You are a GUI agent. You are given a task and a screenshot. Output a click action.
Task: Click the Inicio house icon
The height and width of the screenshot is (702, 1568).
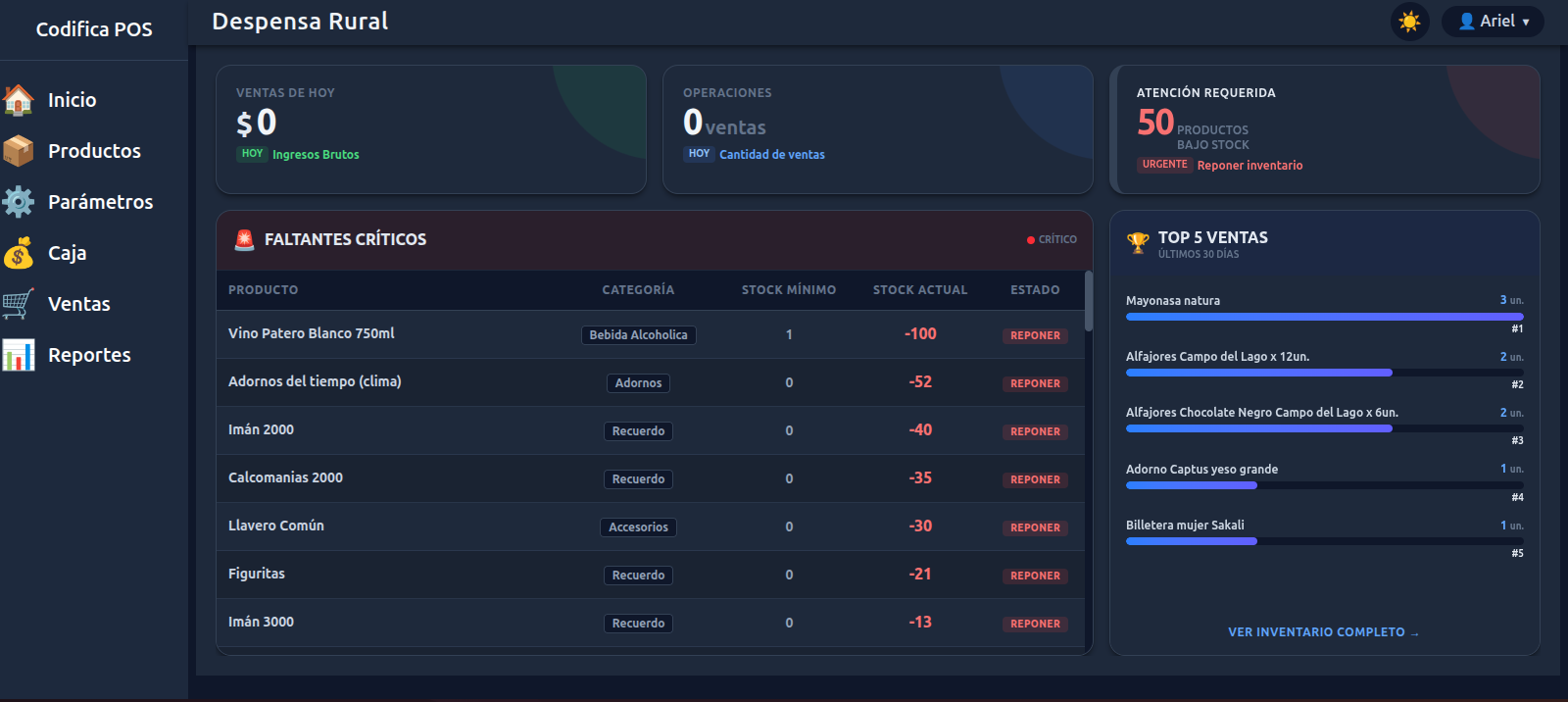pyautogui.click(x=19, y=100)
